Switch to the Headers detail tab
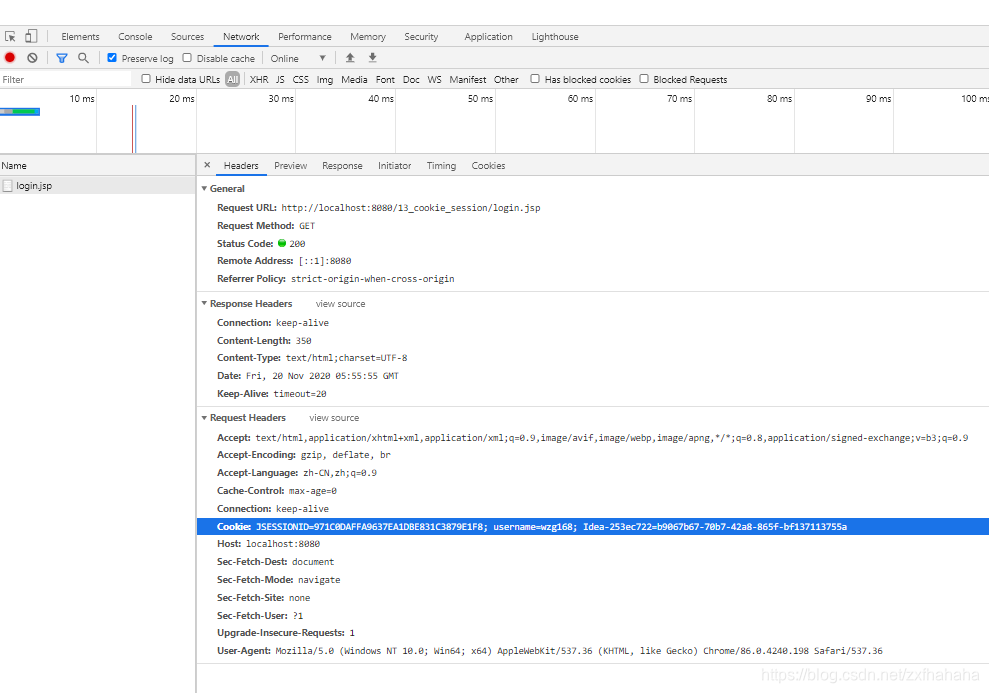This screenshot has width=989, height=693. pyautogui.click(x=241, y=165)
